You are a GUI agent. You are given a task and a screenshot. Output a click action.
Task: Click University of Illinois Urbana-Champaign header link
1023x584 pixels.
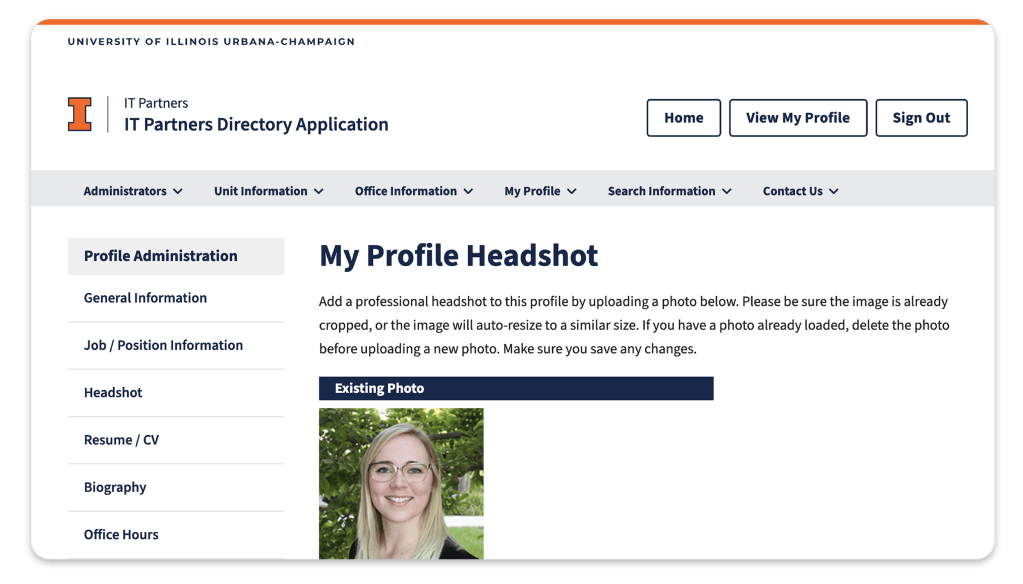pos(211,42)
